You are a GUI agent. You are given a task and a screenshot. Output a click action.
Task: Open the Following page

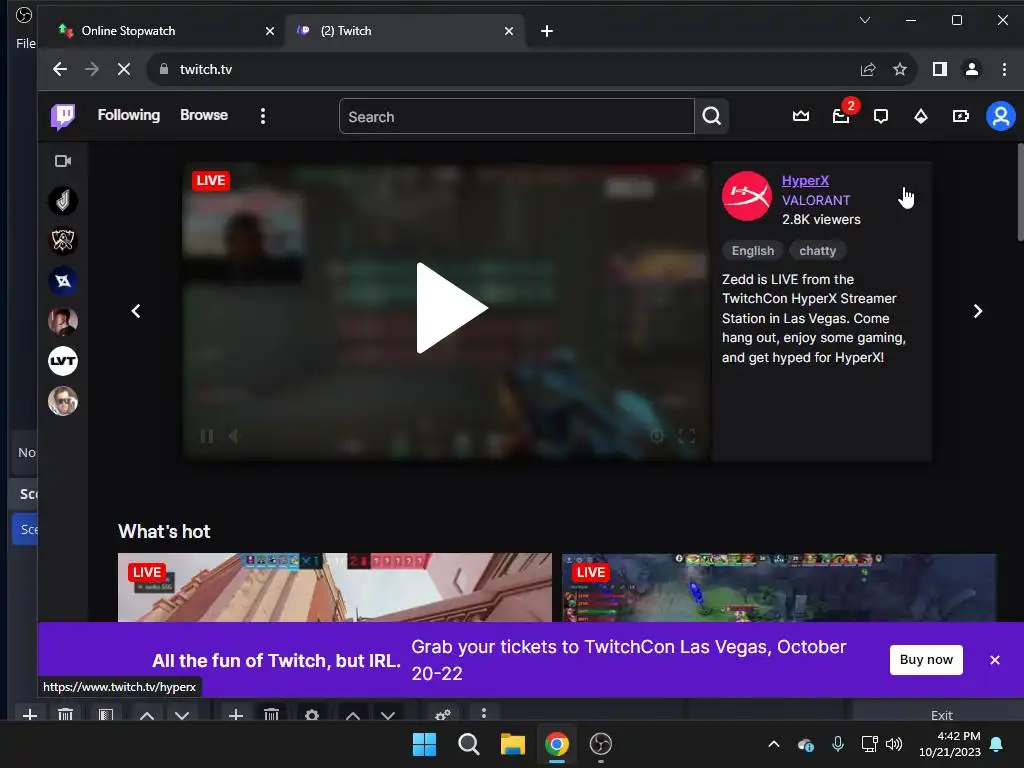(x=129, y=115)
